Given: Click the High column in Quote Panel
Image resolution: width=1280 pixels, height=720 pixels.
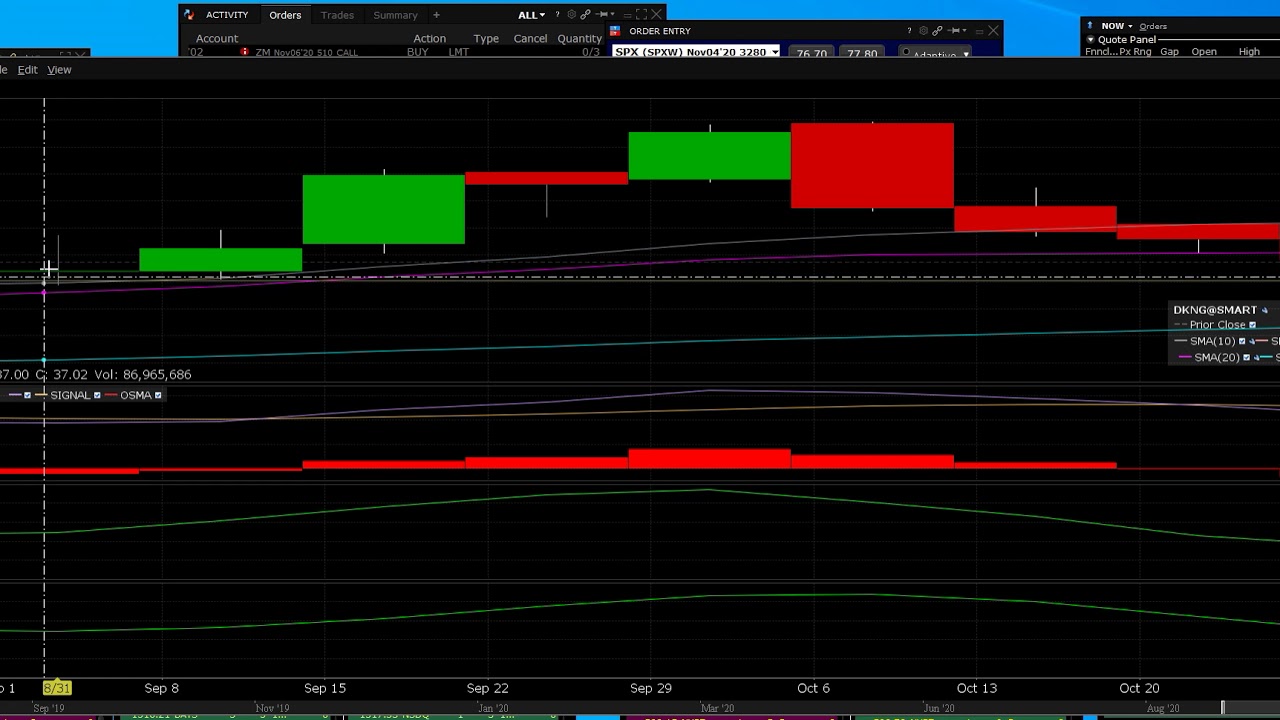Looking at the screenshot, I should [1249, 52].
